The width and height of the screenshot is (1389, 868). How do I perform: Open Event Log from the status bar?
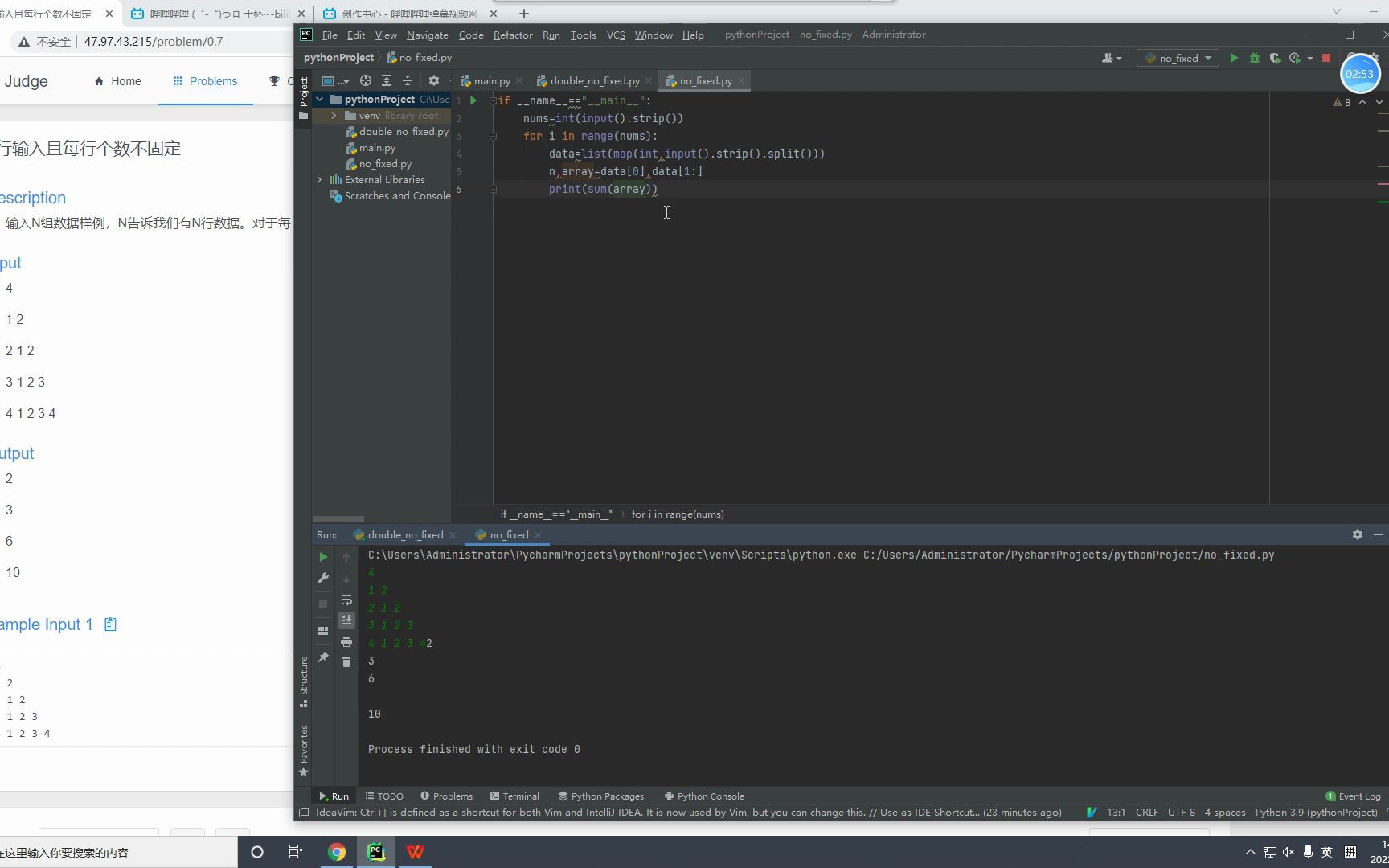coord(1359,796)
